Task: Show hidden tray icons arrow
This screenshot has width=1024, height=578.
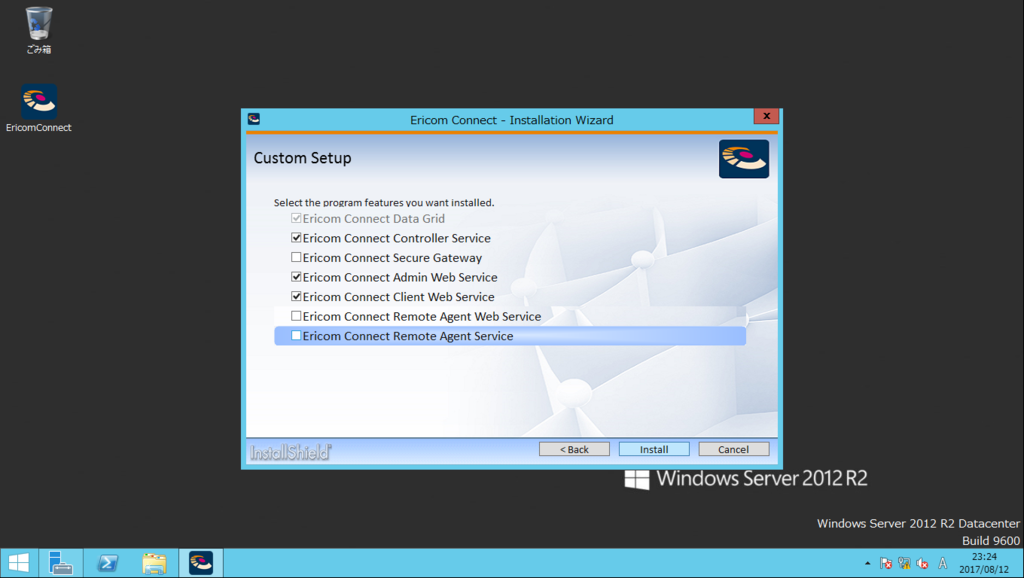Action: click(x=867, y=563)
